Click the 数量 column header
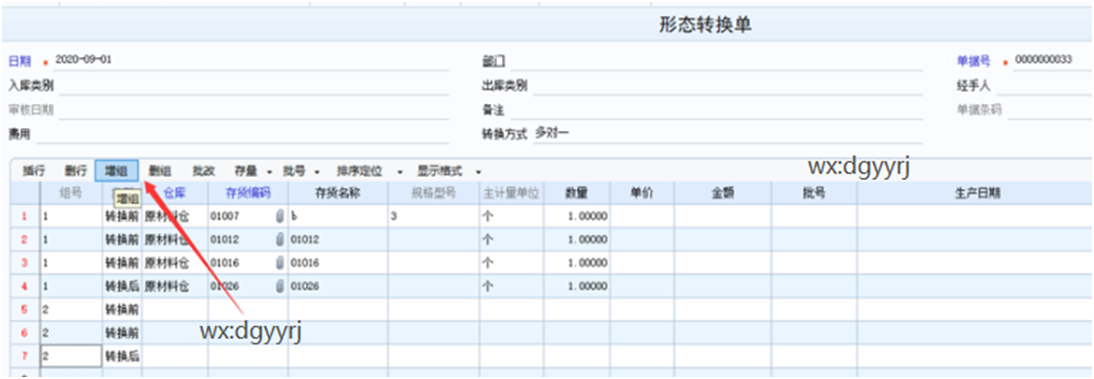Viewport: 1094px width, 379px height. [576, 193]
